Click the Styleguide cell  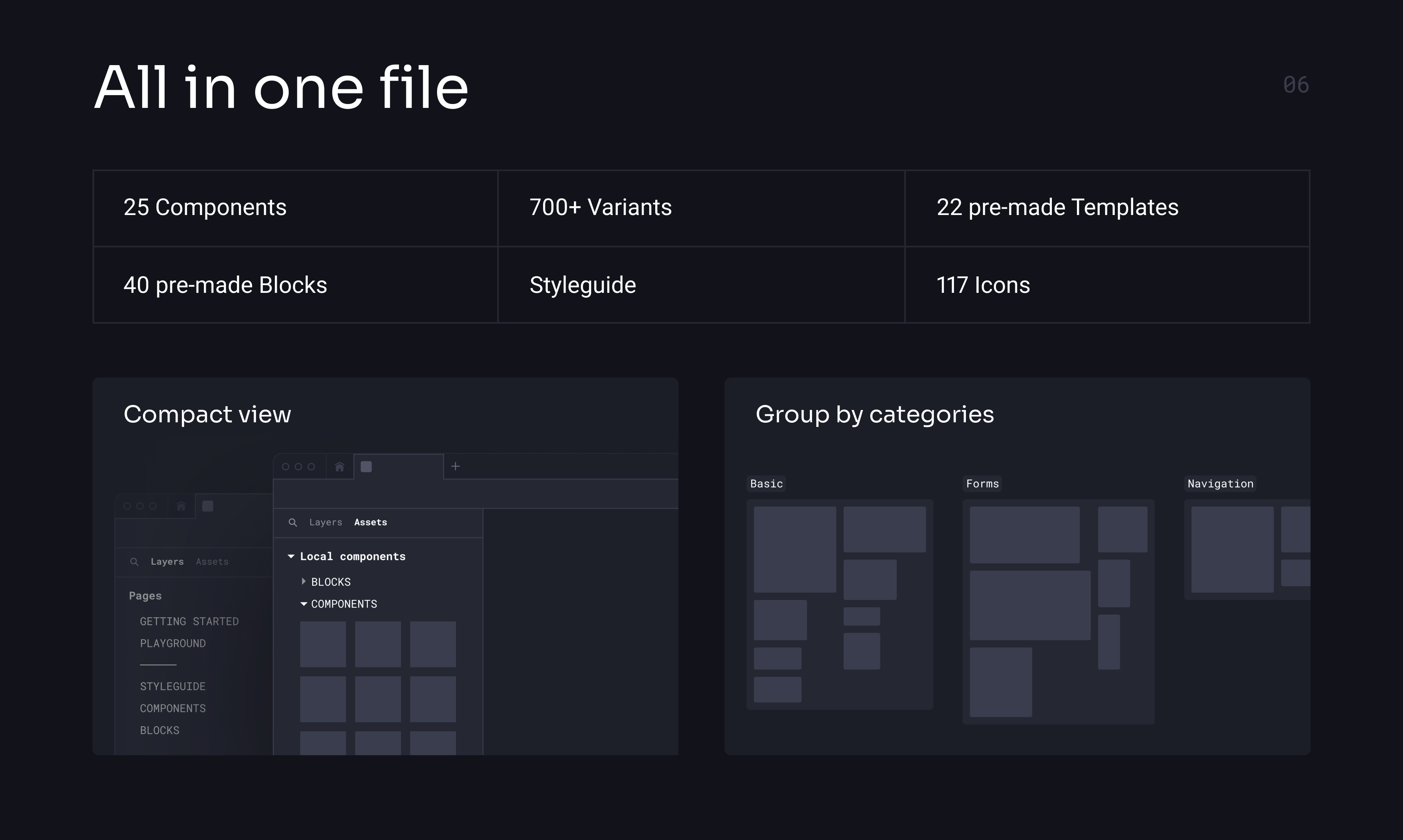(x=701, y=285)
